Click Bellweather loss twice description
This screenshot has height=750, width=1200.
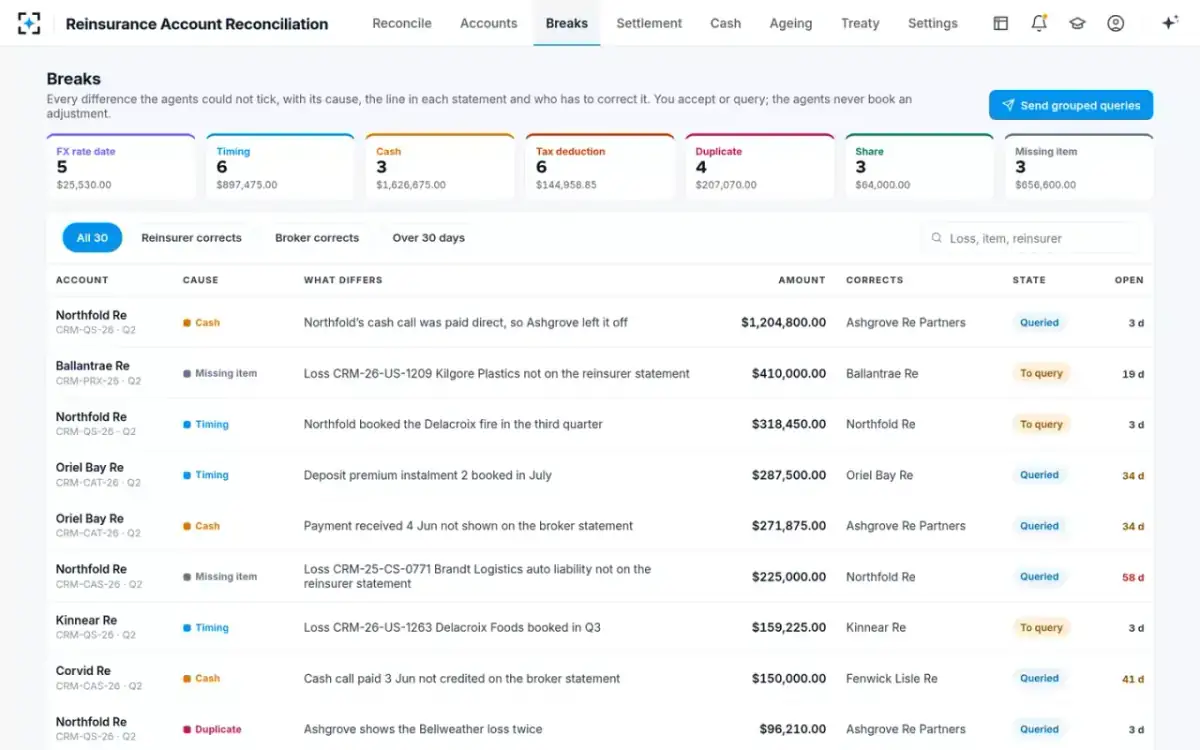(x=423, y=729)
